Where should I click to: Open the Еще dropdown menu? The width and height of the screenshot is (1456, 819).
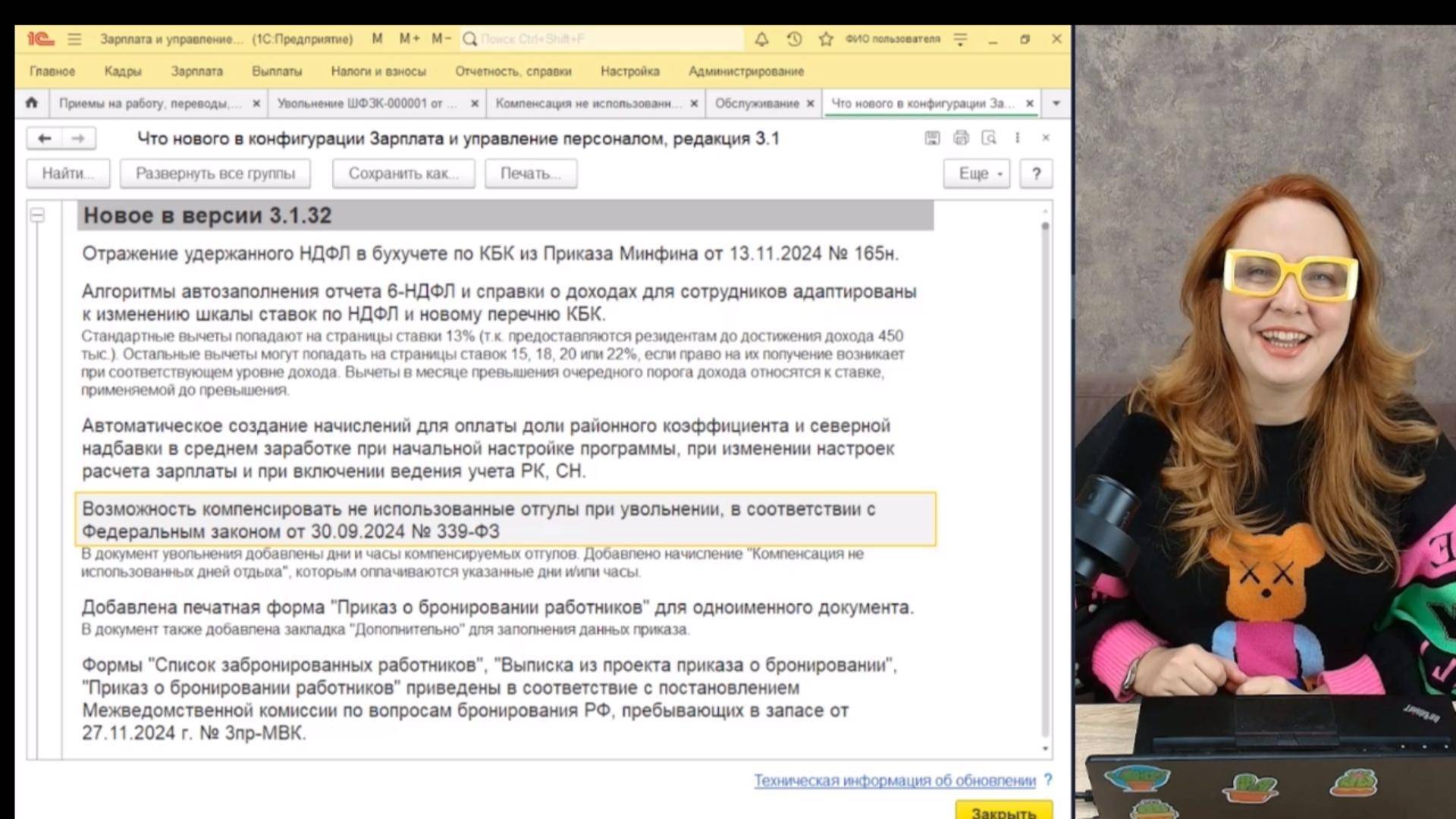(974, 173)
